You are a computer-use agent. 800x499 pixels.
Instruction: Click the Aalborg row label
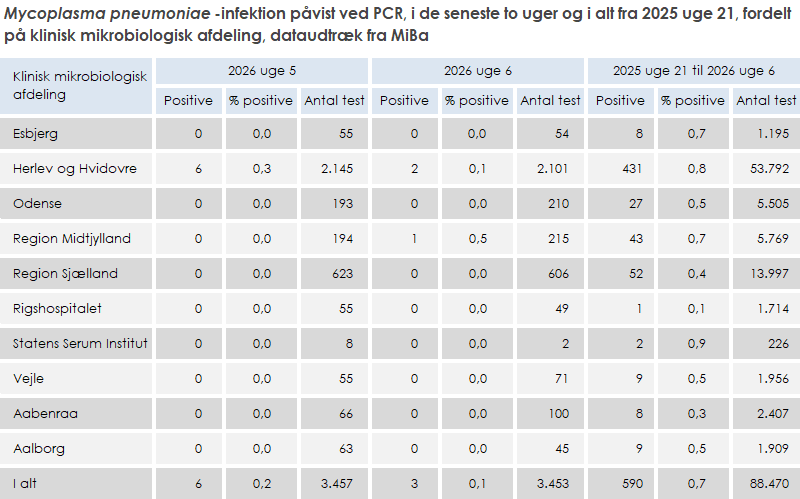(38, 449)
